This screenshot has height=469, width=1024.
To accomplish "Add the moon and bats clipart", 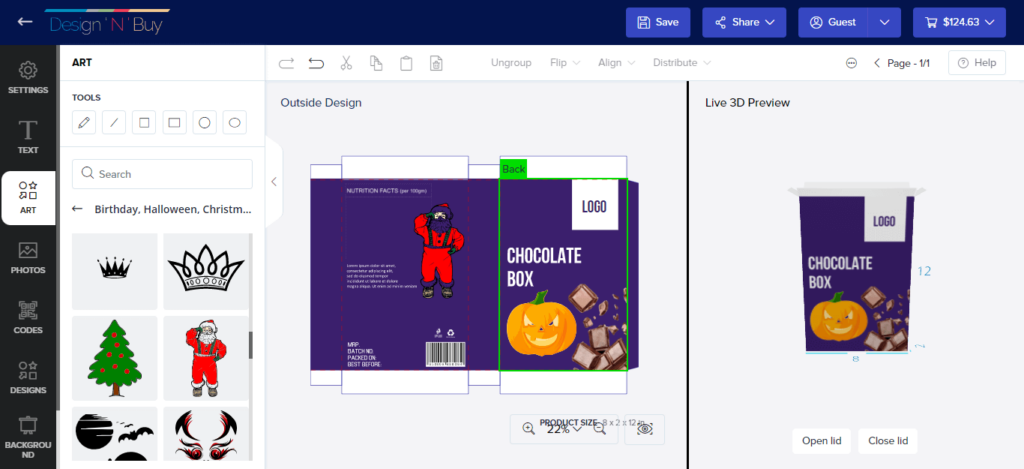I will 114,434.
